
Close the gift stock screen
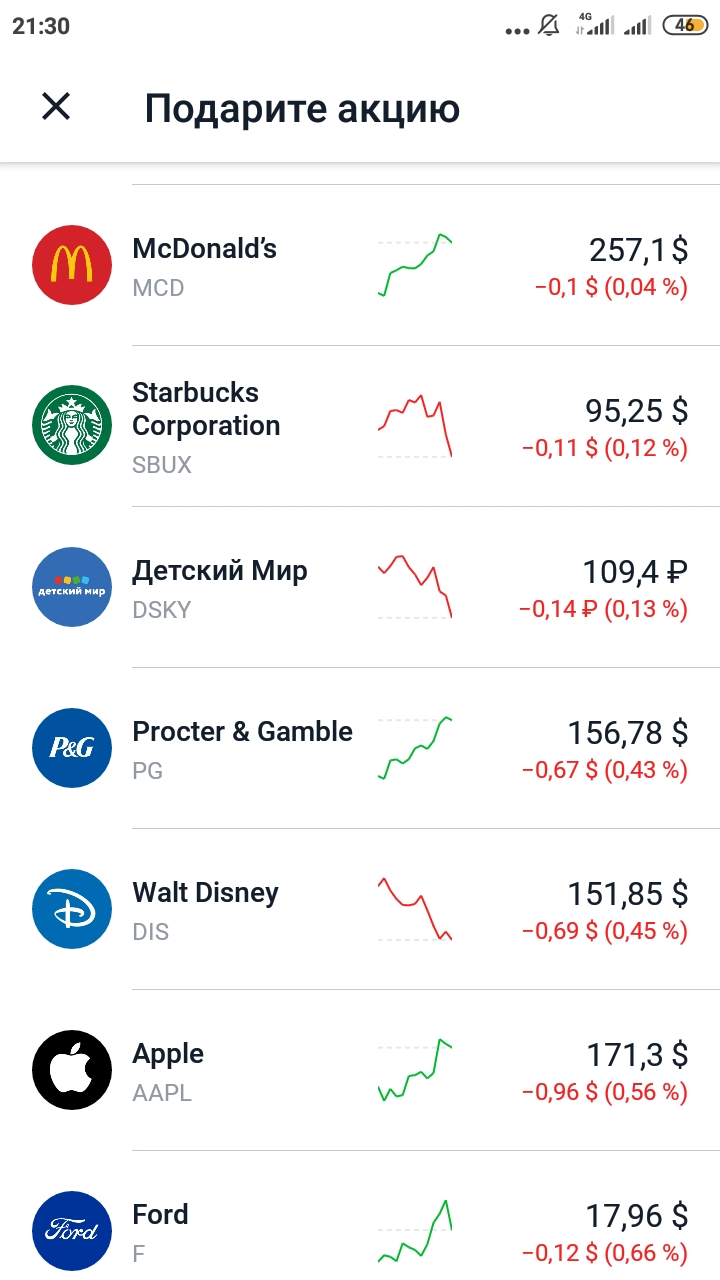click(x=56, y=106)
